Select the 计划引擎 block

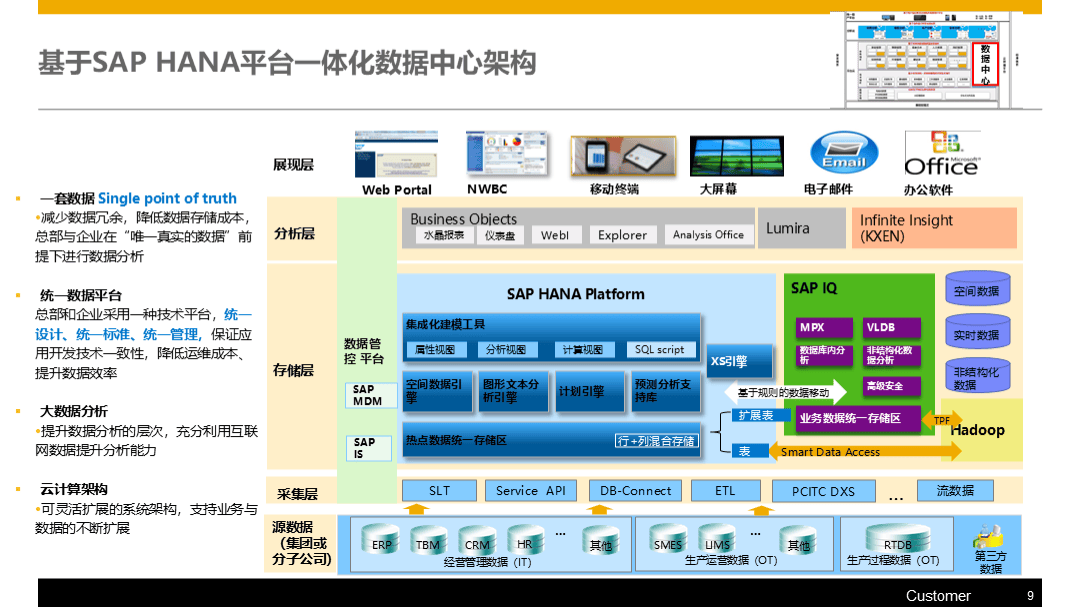590,391
